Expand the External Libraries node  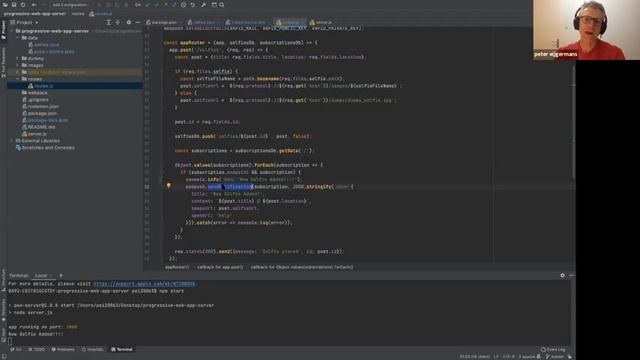pos(12,141)
